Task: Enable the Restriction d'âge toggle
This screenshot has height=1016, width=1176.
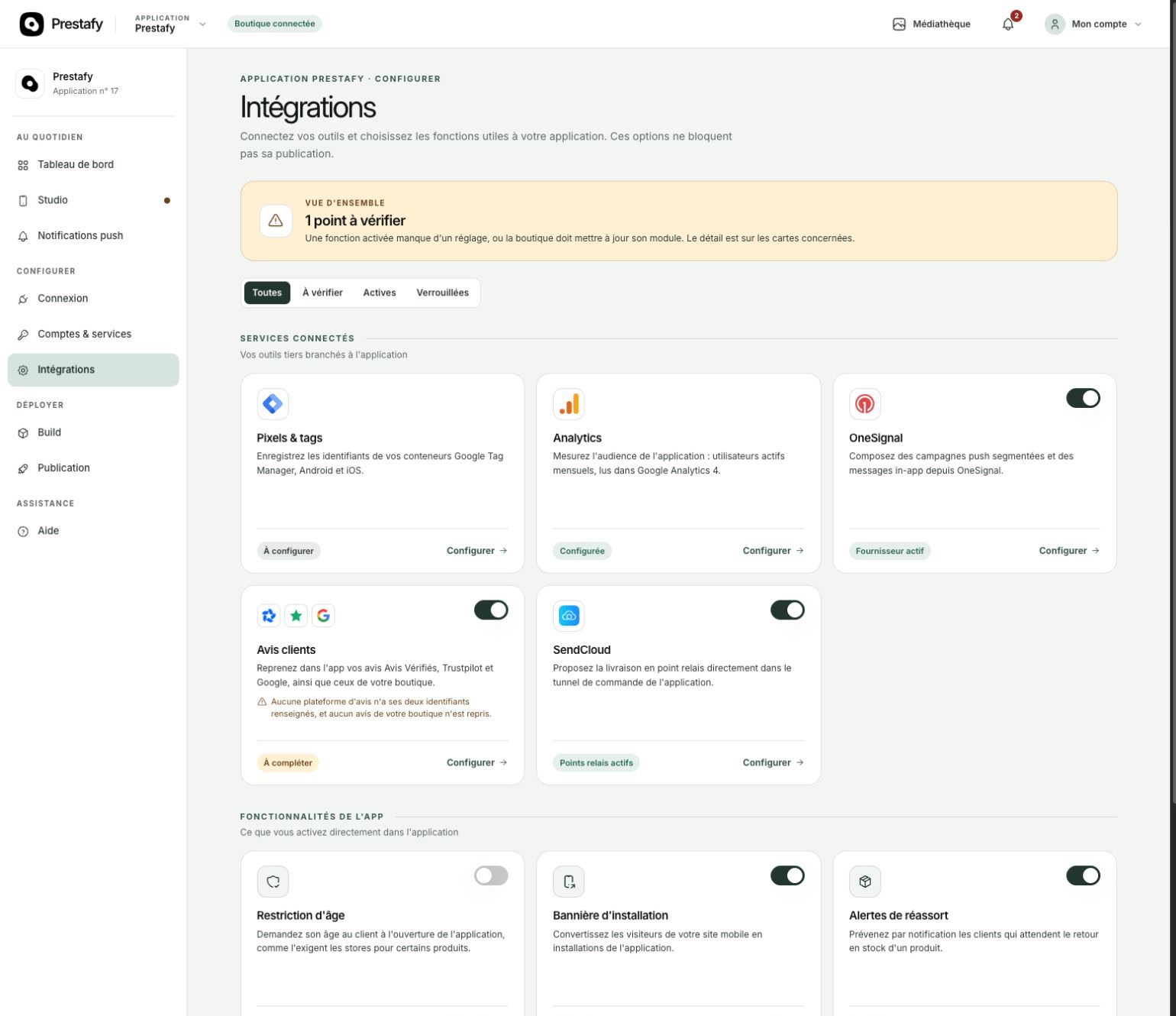Action: pyautogui.click(x=491, y=875)
